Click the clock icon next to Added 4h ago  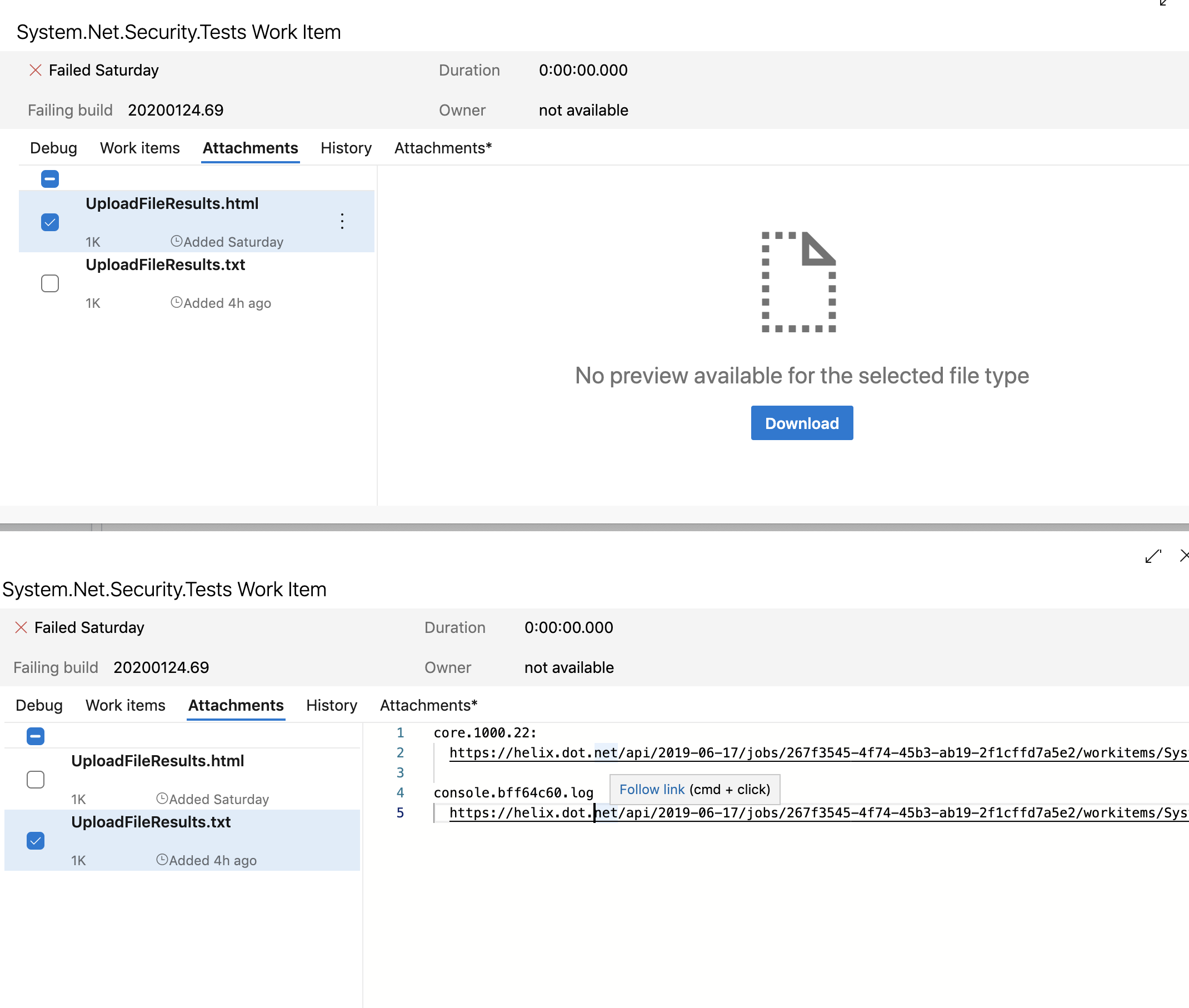(x=177, y=303)
